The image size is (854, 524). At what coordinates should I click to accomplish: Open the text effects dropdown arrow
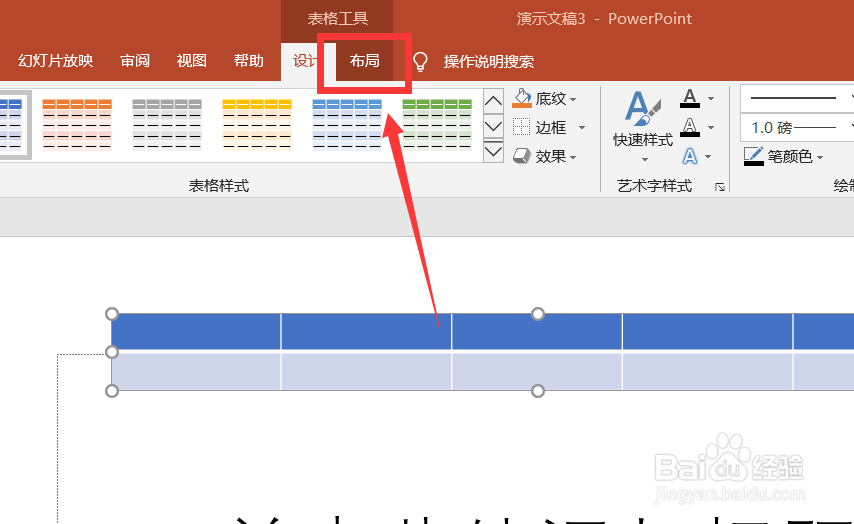click(708, 157)
